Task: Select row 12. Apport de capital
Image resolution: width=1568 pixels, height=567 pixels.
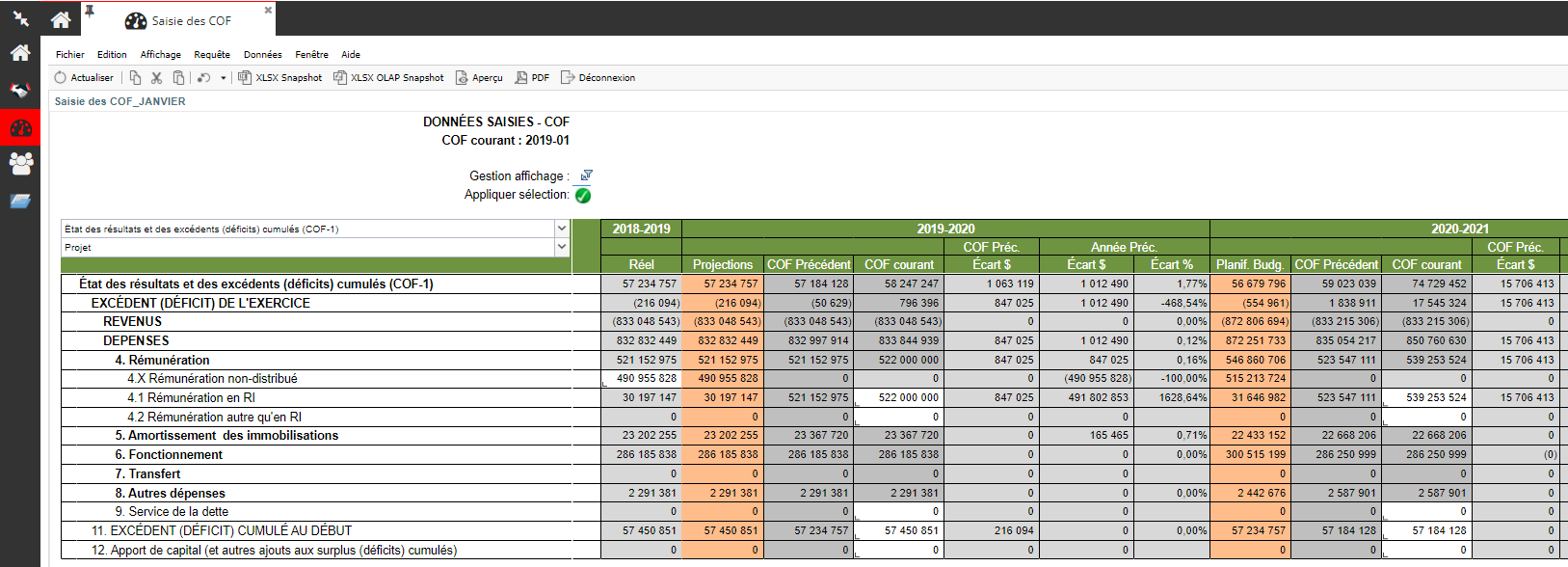Action: 274,550
